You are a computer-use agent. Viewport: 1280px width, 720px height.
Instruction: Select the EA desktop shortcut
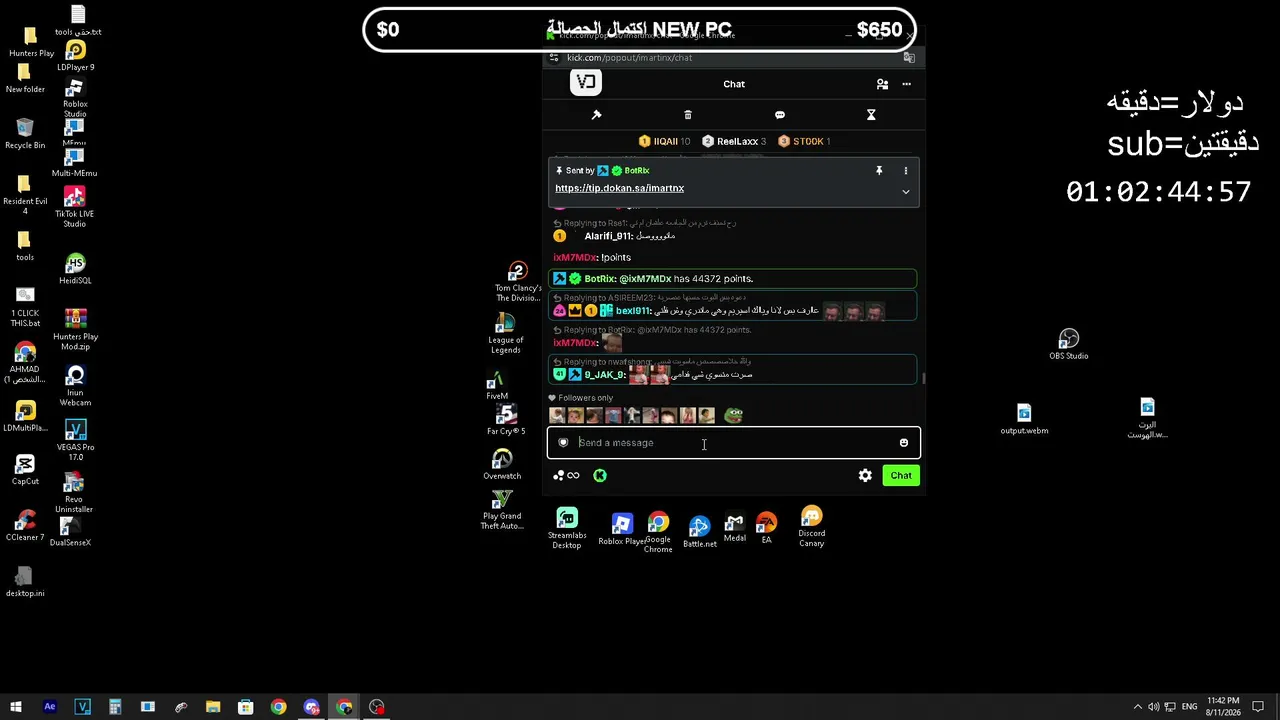pyautogui.click(x=766, y=528)
